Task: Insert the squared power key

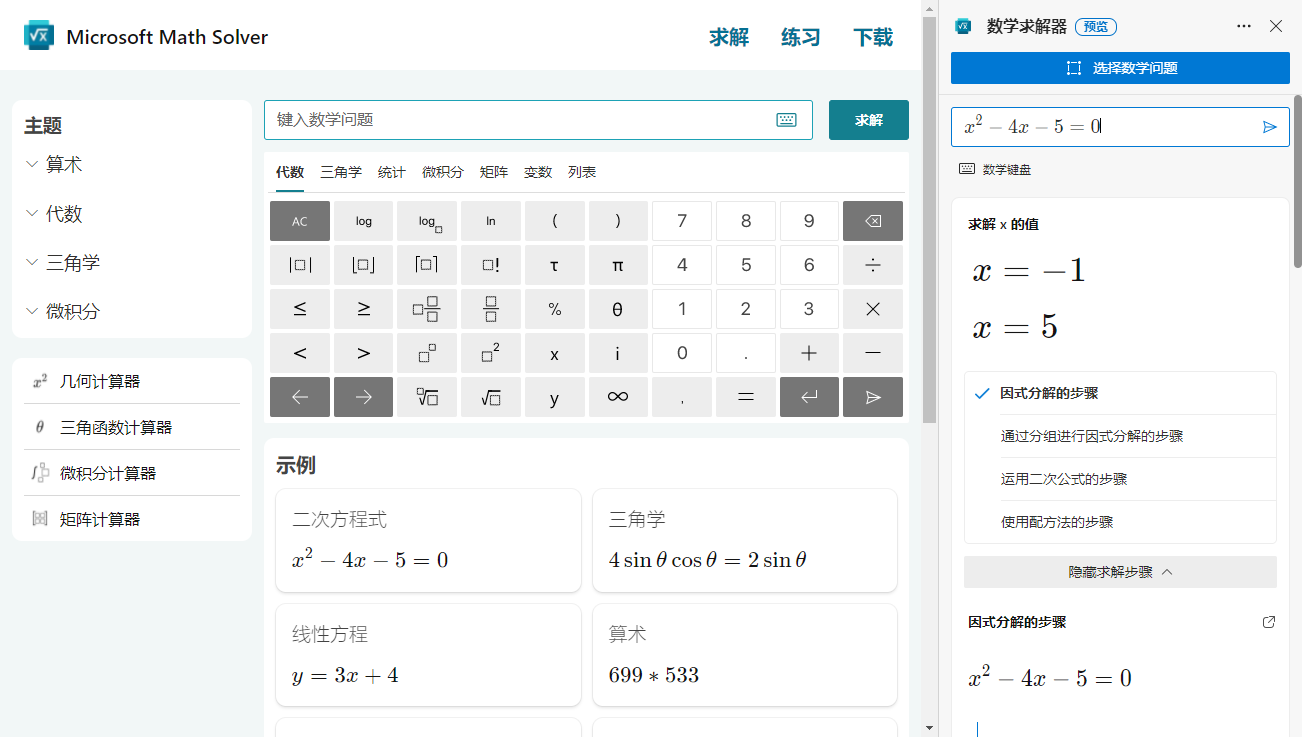Action: tap(491, 353)
